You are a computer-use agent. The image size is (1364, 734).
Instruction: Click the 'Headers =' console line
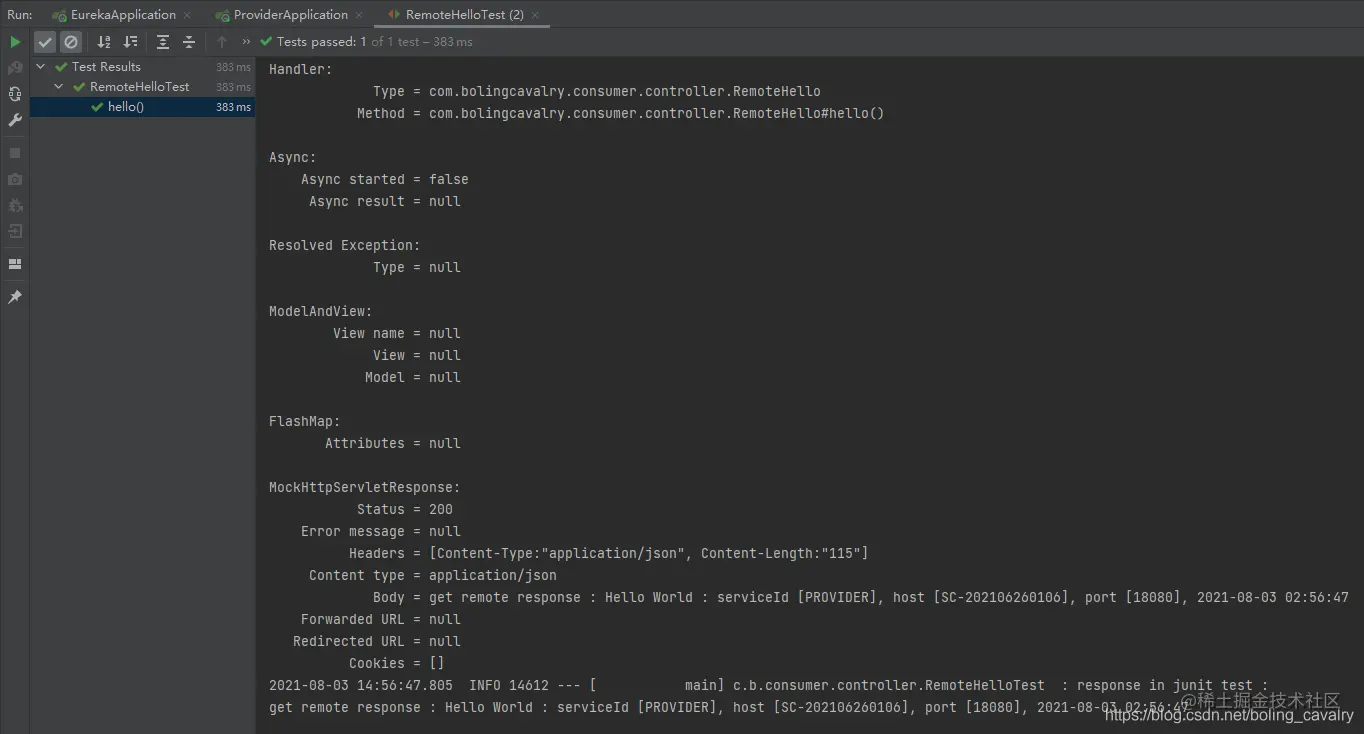click(x=609, y=553)
